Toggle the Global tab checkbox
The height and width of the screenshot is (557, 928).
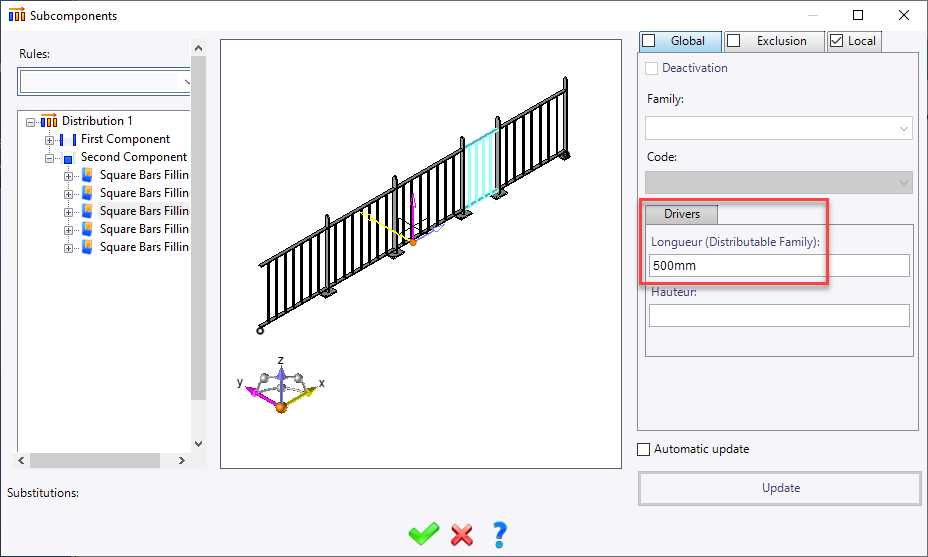(649, 41)
